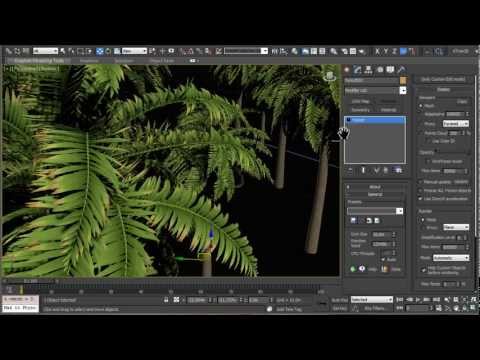This screenshot has width=480, height=360.
Task: Enable the Manual update checkbox
Action: [x=421, y=182]
